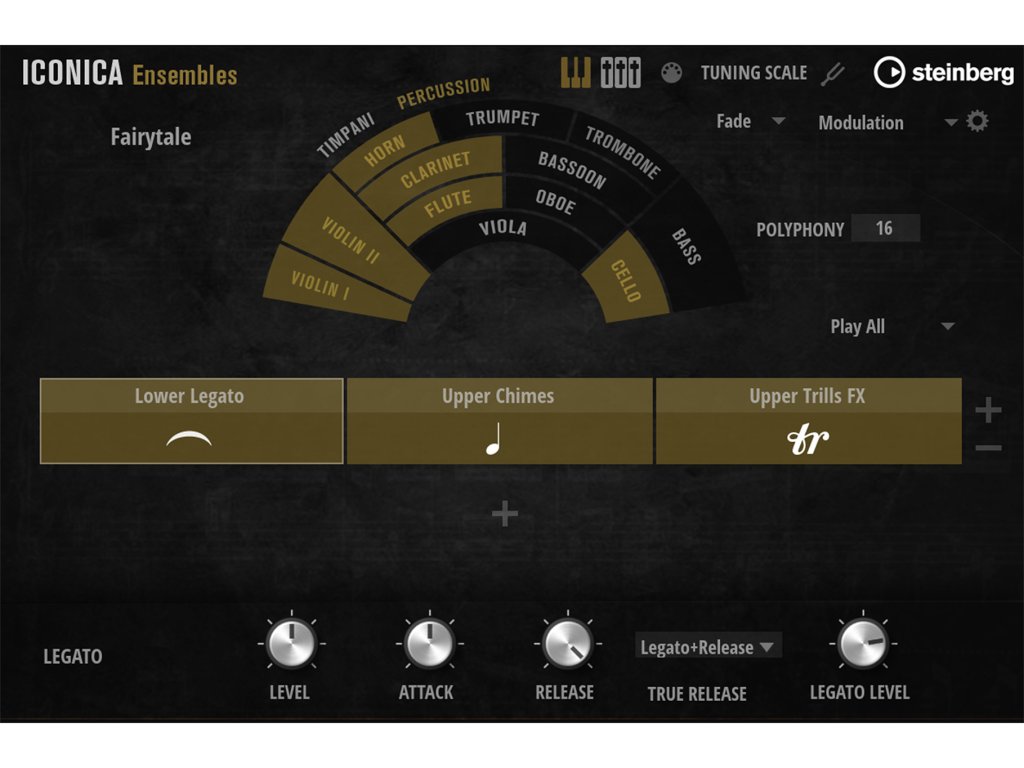Add articulation slot with large plus

pos(988,410)
